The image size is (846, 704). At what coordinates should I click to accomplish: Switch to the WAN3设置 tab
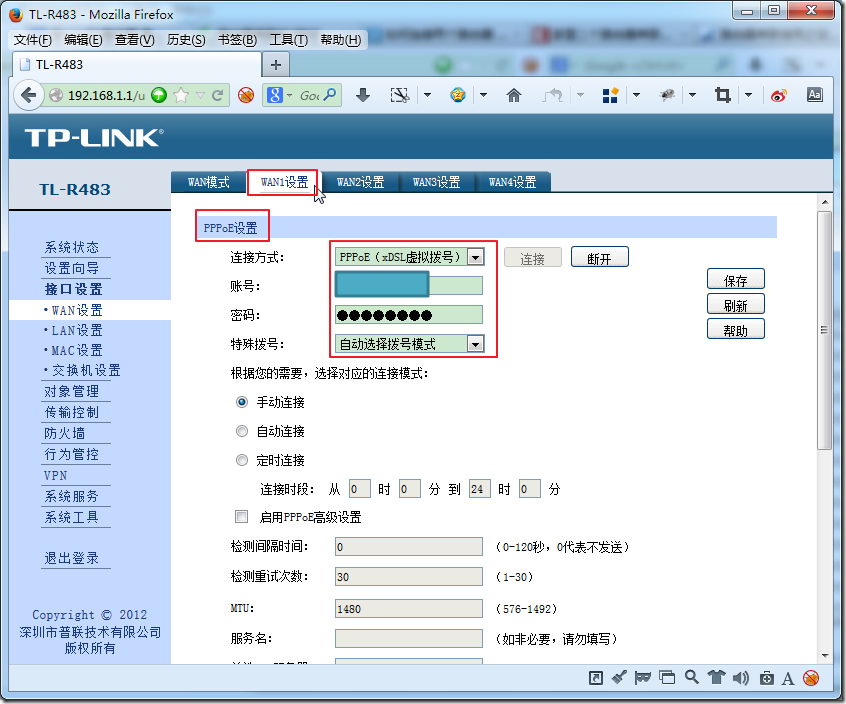[436, 182]
